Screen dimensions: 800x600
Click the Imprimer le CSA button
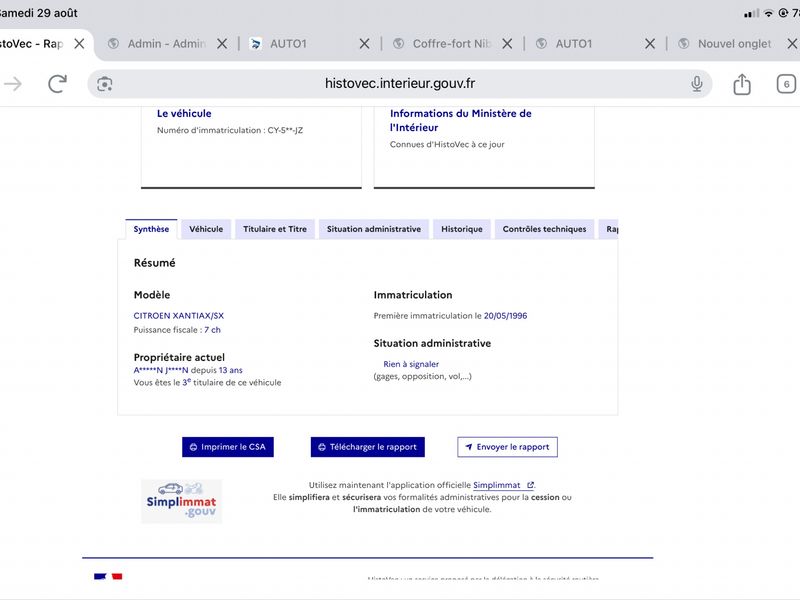click(228, 447)
